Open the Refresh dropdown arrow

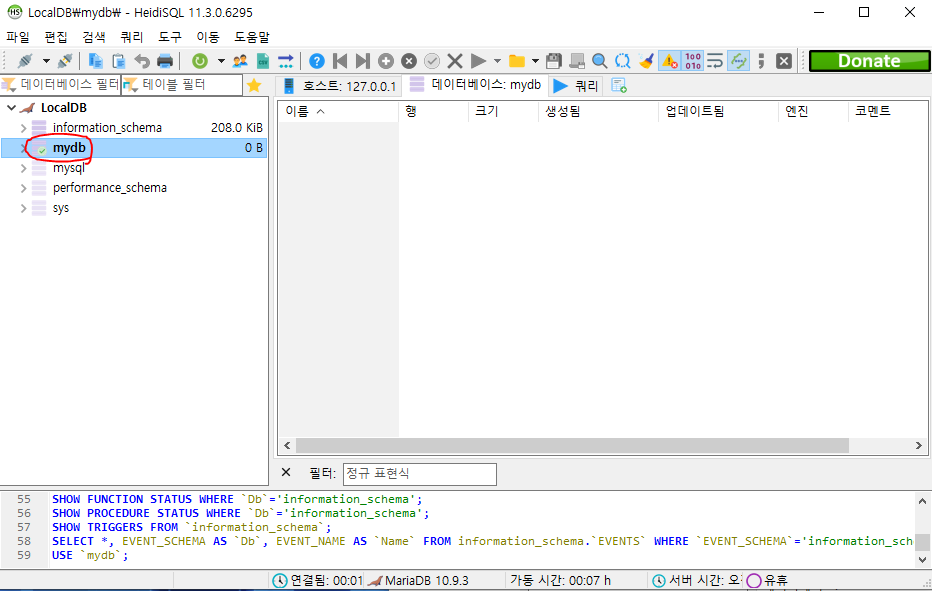coord(221,61)
